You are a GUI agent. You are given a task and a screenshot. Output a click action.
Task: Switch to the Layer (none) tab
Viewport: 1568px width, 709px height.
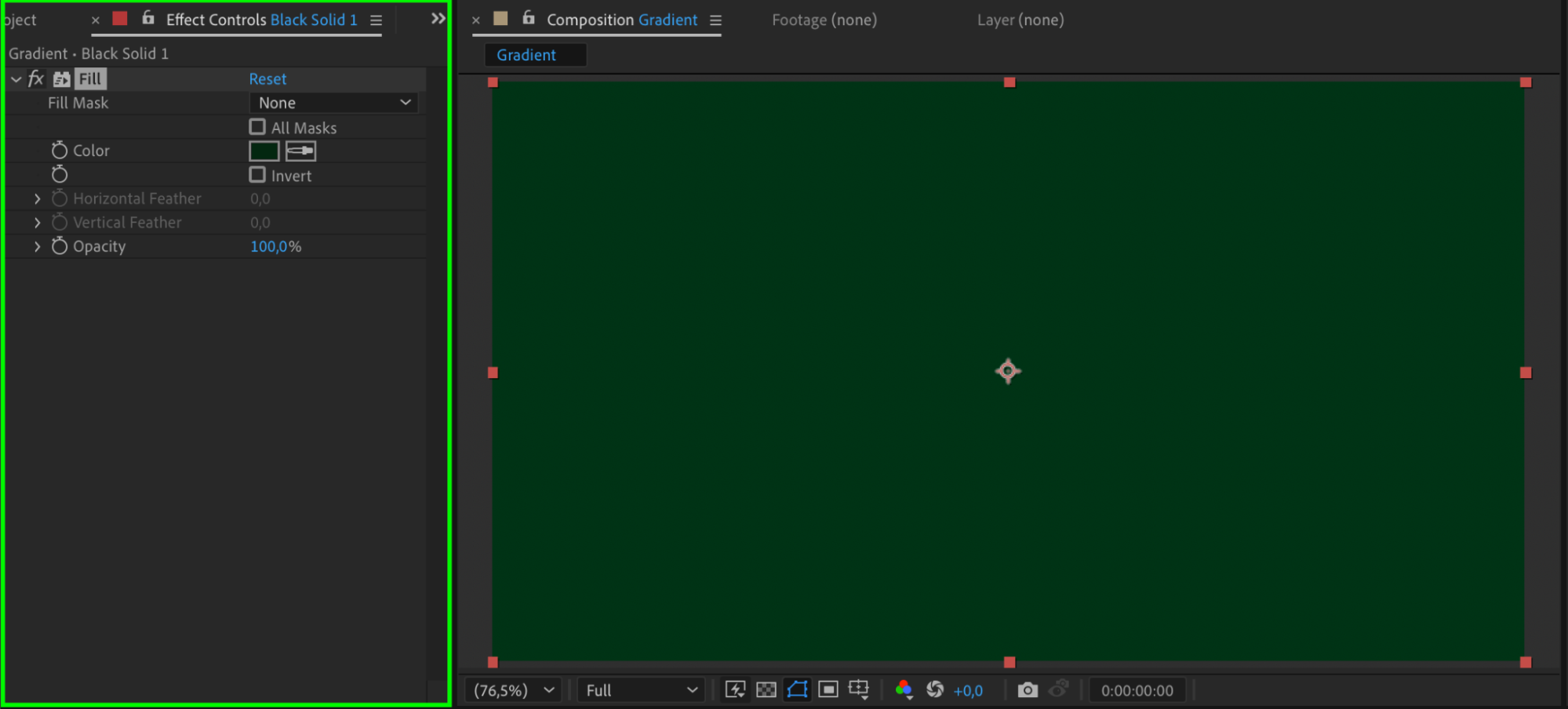coord(1020,20)
